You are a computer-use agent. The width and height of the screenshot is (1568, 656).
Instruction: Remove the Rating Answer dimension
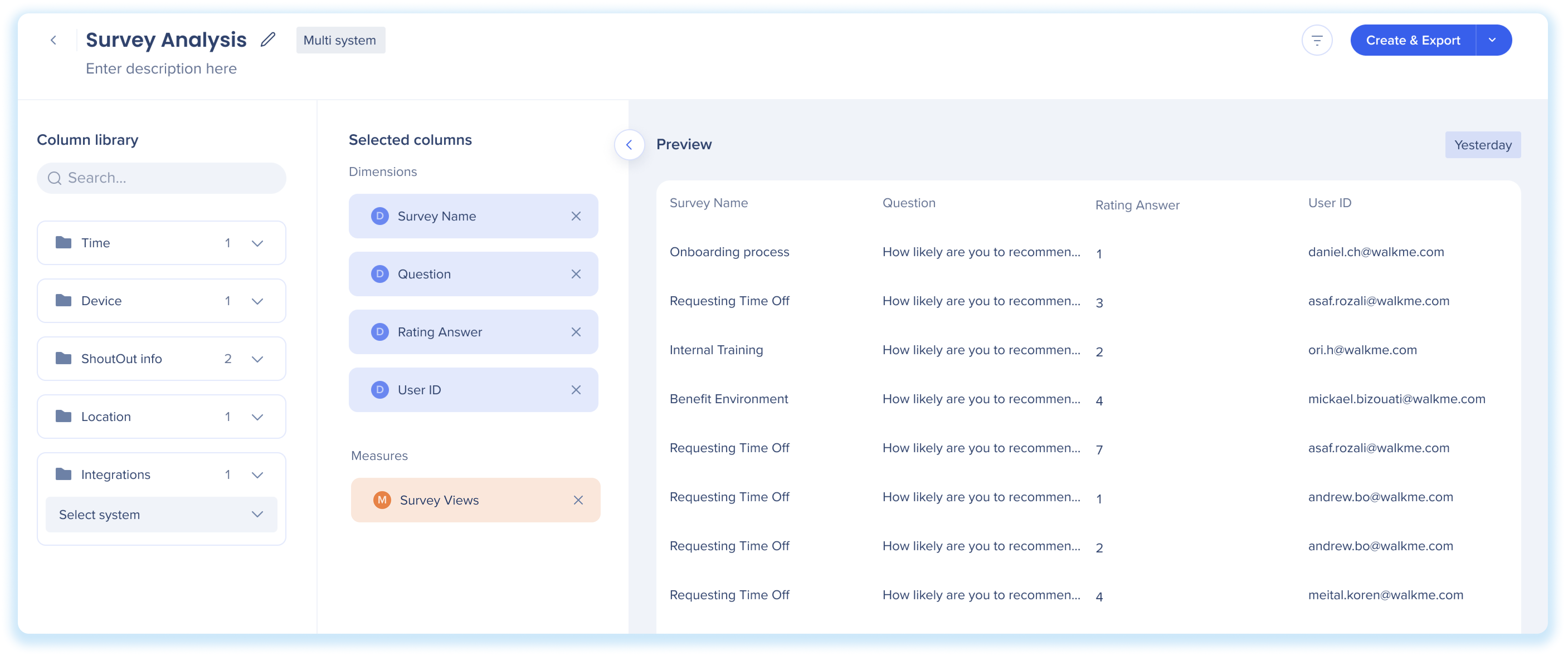[576, 332]
